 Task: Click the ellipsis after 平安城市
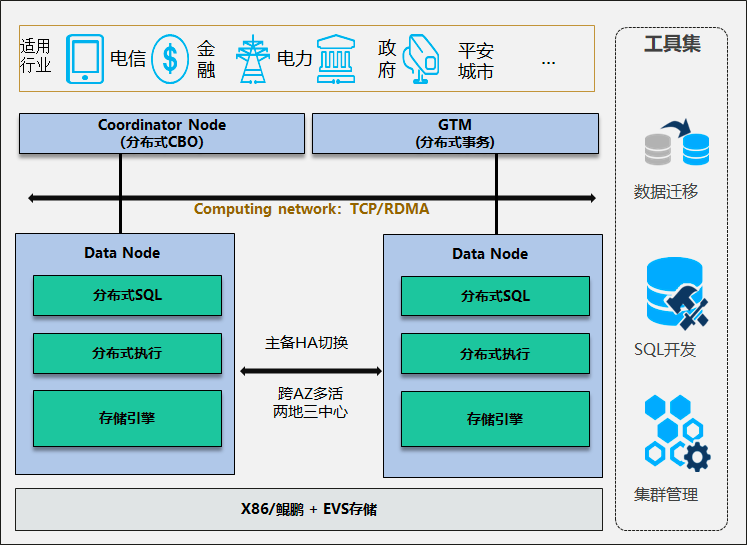(x=548, y=62)
